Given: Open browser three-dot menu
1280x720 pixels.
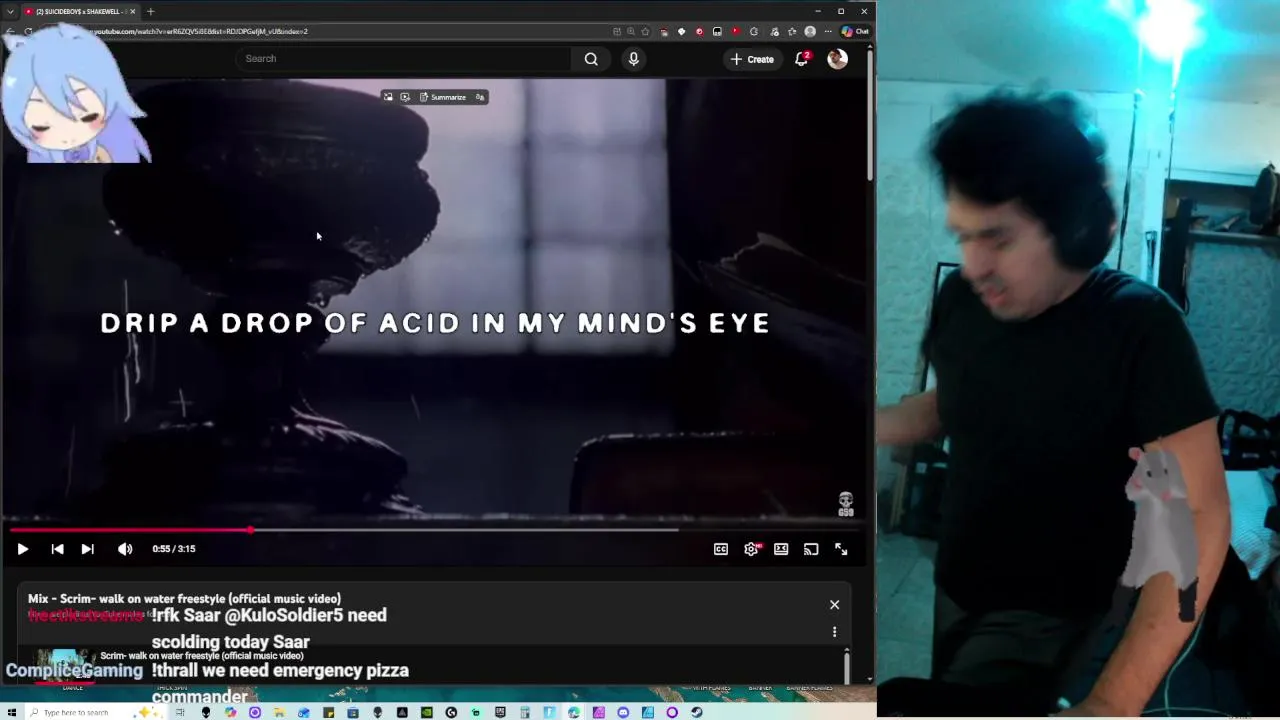Looking at the screenshot, I should 827,31.
